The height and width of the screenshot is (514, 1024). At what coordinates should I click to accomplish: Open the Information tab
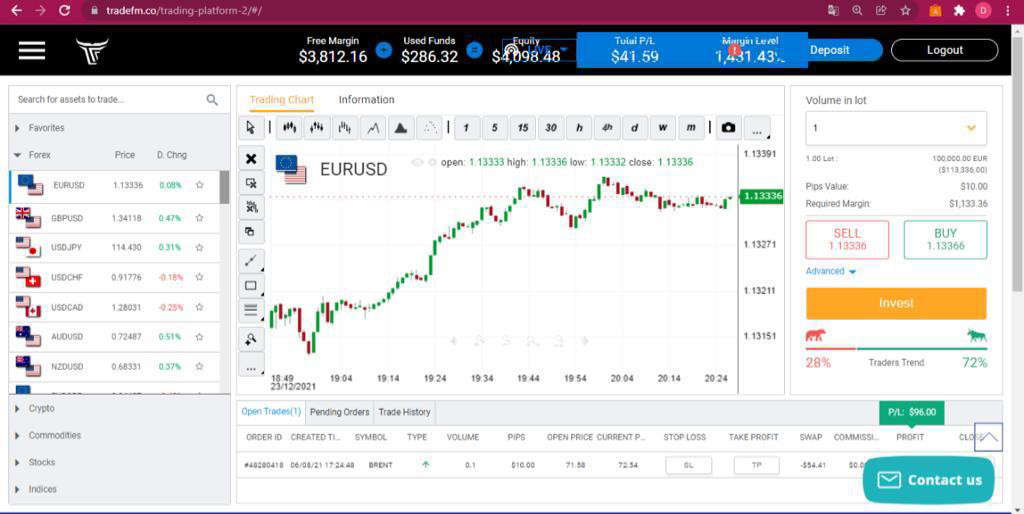(366, 100)
